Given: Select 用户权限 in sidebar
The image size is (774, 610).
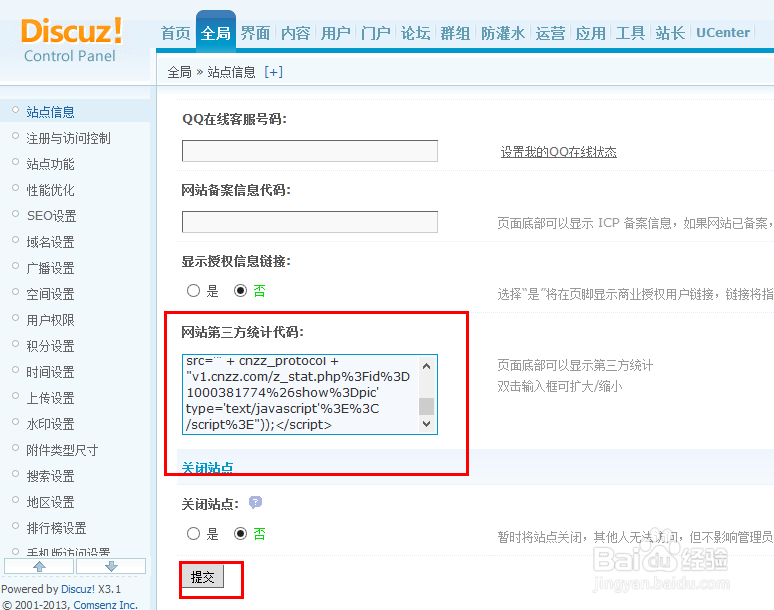Looking at the screenshot, I should [x=50, y=320].
